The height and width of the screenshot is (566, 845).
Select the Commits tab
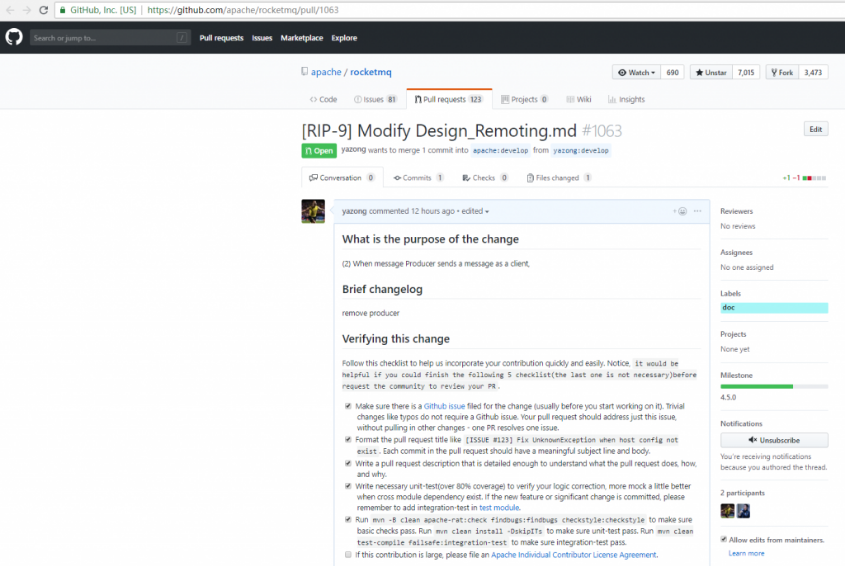(418, 178)
